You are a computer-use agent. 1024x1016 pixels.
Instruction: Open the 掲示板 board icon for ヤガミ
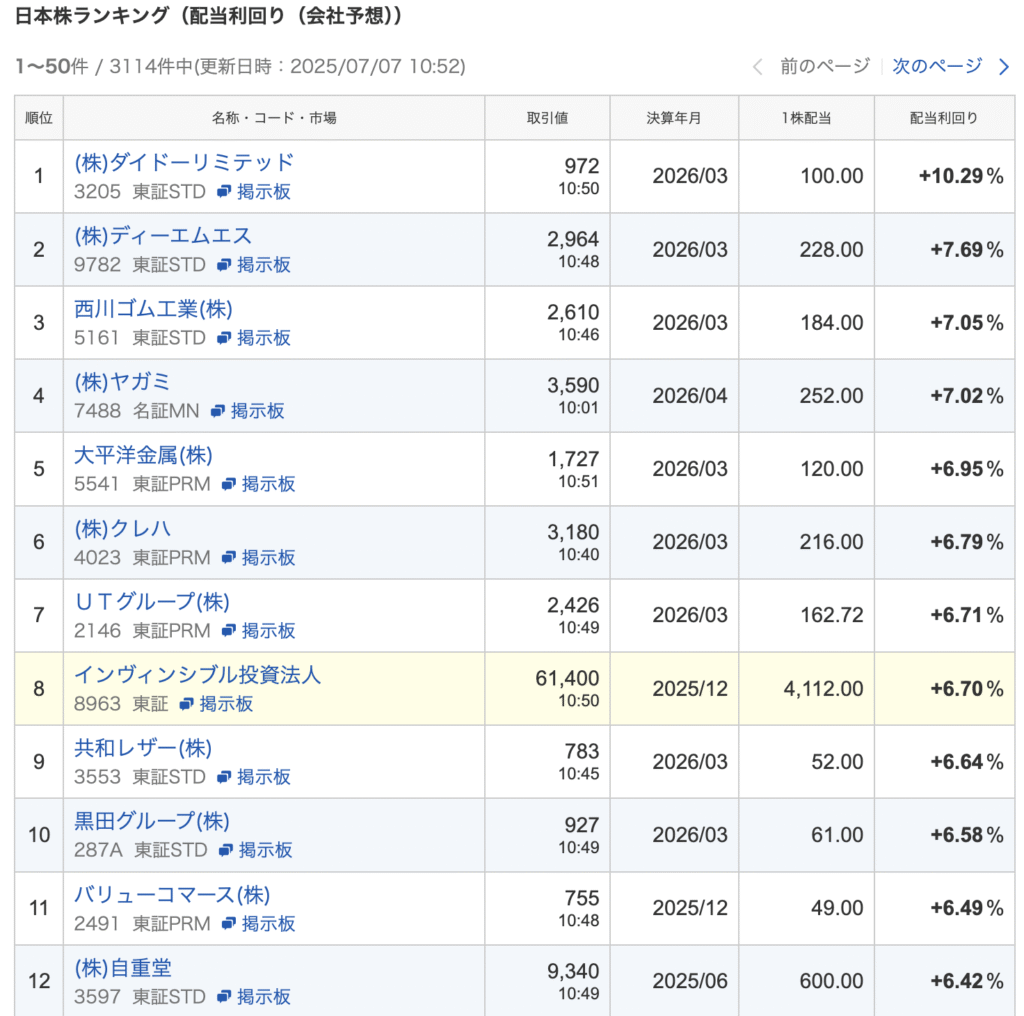[218, 411]
